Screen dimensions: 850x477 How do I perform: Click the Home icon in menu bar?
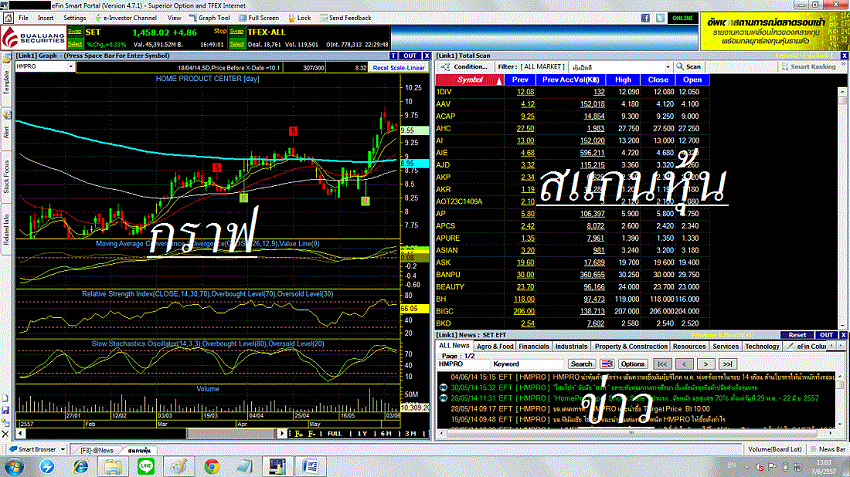pos(9,18)
